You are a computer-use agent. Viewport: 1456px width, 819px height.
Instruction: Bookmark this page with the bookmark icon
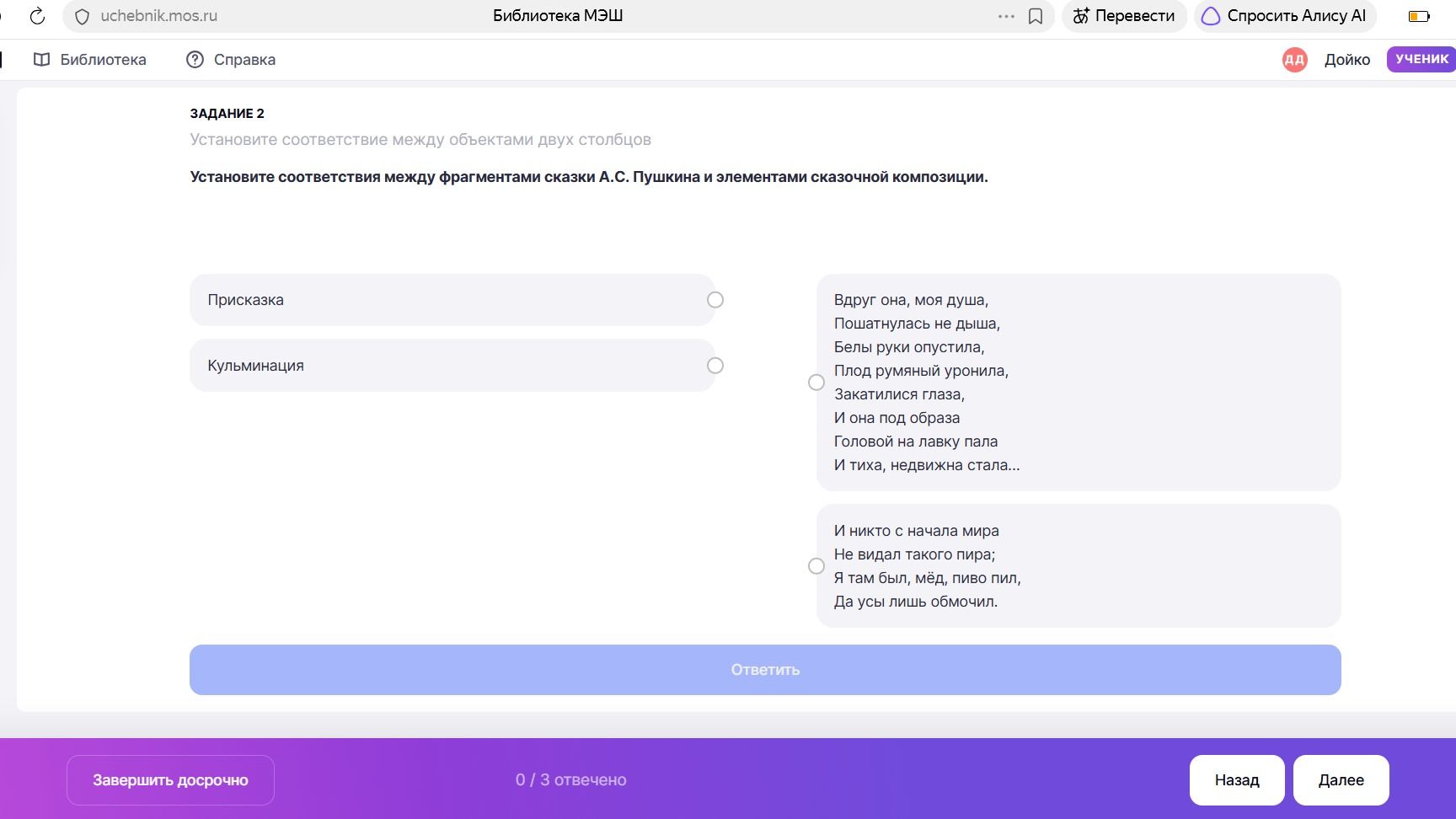[1036, 16]
